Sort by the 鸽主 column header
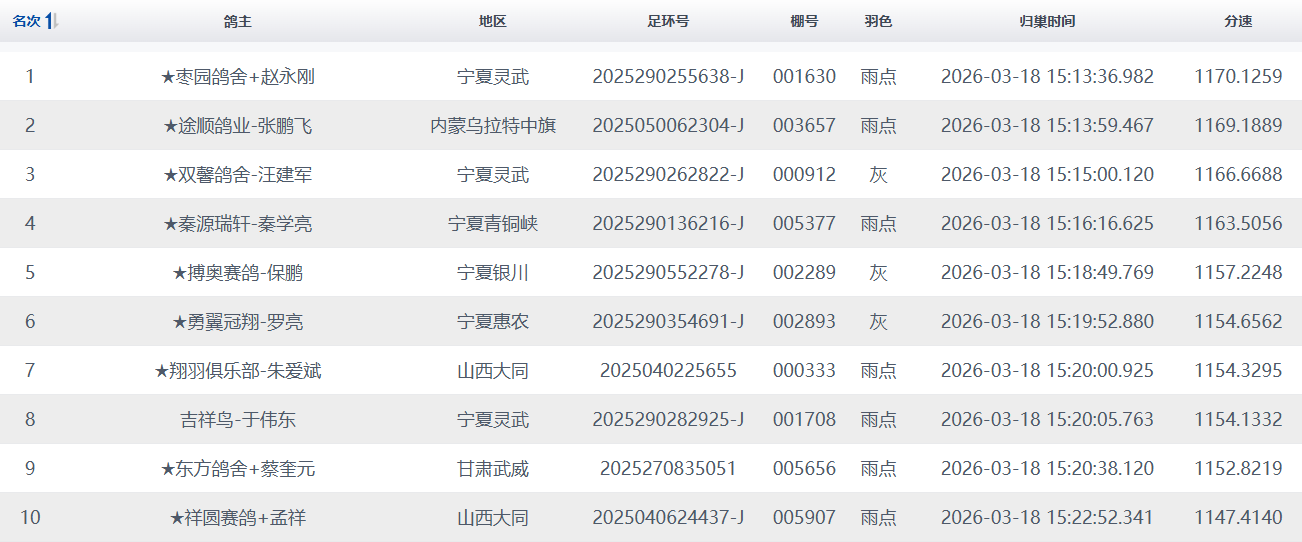Image resolution: width=1302 pixels, height=542 pixels. click(238, 21)
